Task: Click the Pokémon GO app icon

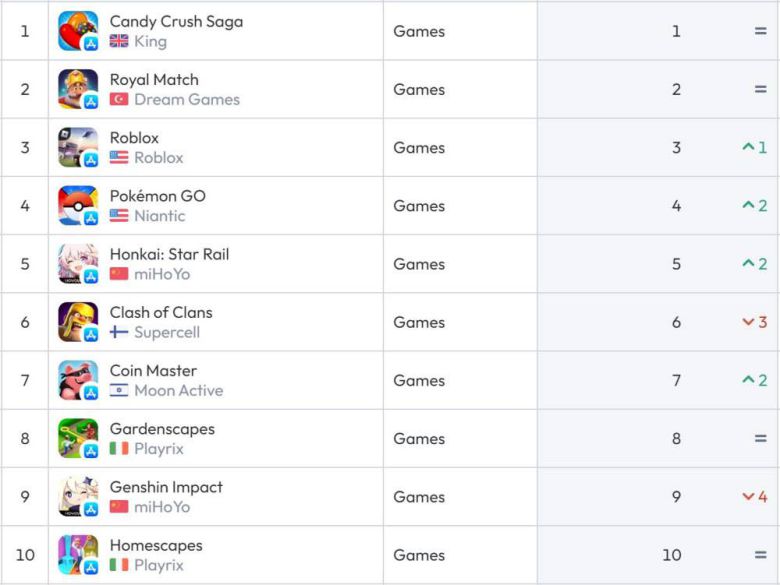Action: click(x=77, y=205)
